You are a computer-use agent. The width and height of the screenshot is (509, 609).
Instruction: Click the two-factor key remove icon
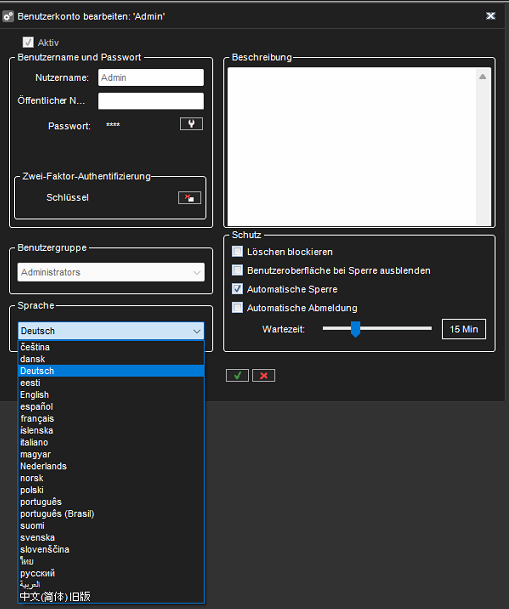point(189,198)
